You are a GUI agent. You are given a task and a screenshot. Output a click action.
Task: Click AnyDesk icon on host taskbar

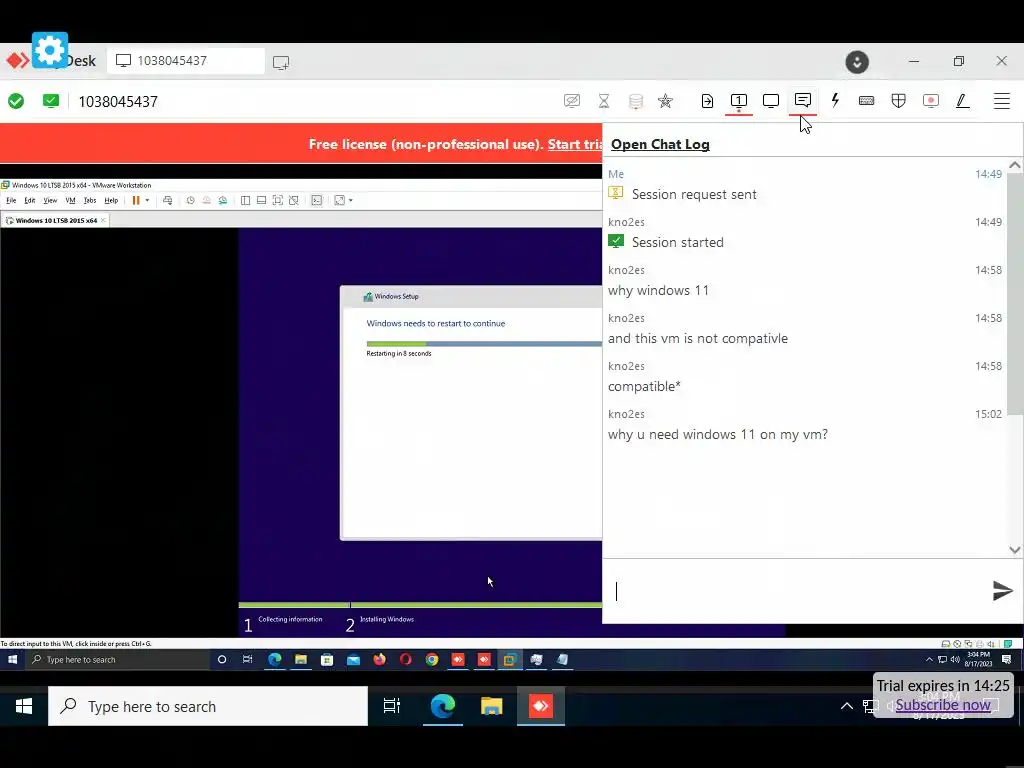(541, 706)
